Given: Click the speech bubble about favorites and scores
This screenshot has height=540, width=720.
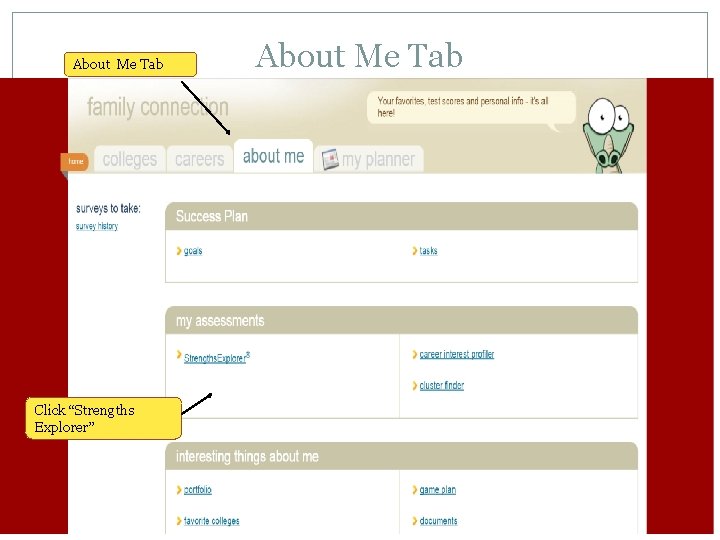Looking at the screenshot, I should (x=471, y=108).
